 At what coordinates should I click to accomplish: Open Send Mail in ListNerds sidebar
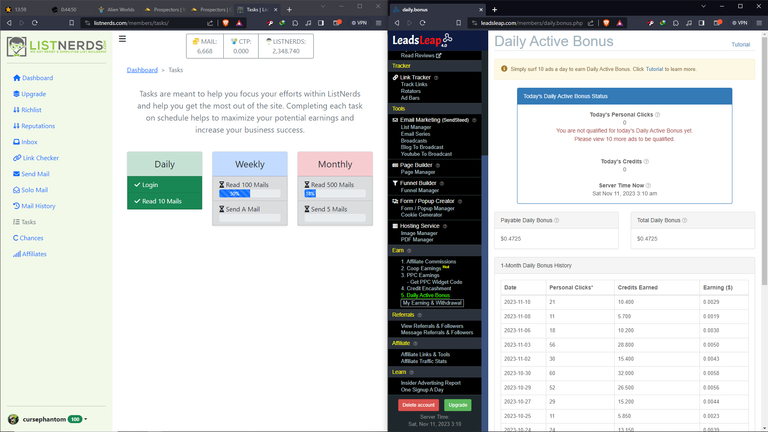(31, 174)
